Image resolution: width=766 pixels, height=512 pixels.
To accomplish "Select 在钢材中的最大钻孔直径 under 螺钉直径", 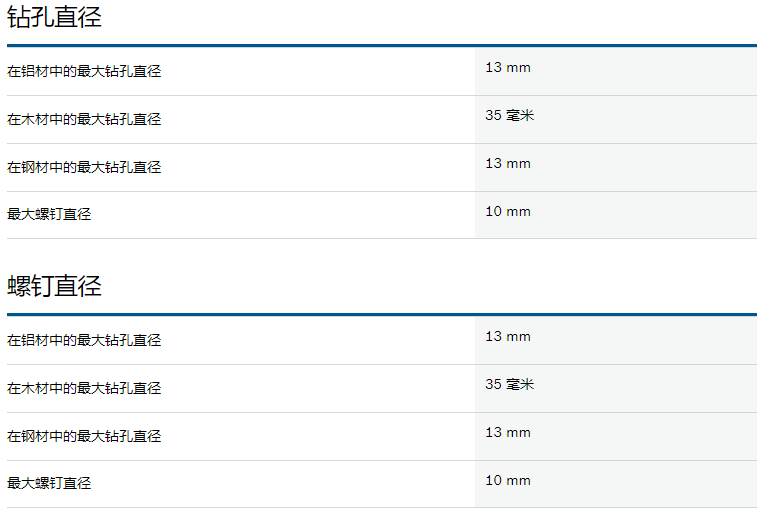I will [x=84, y=436].
